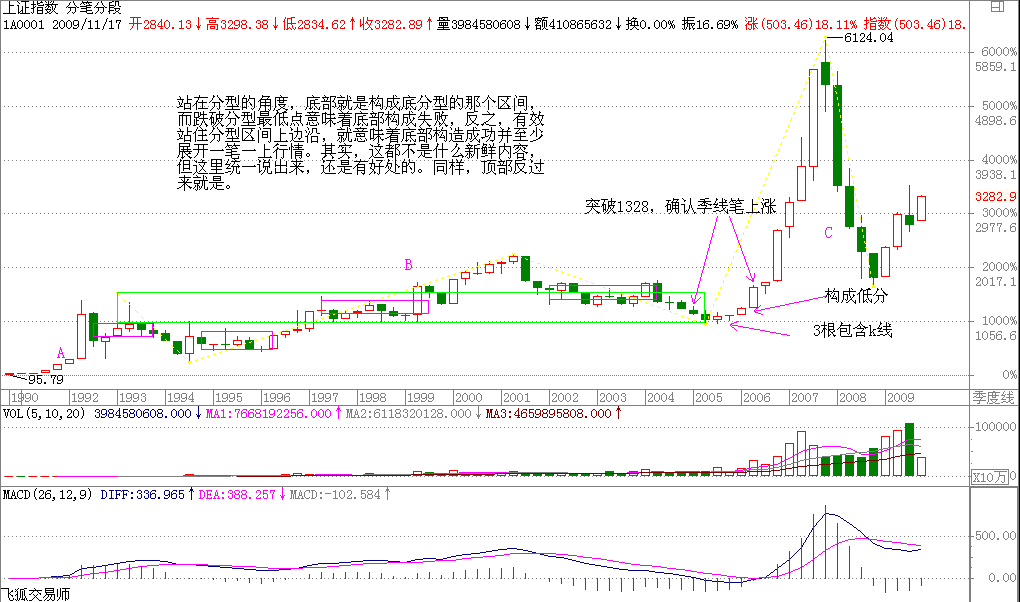Click the magenta letter A wave label
Image resolution: width=1020 pixels, height=602 pixels.
point(60,352)
